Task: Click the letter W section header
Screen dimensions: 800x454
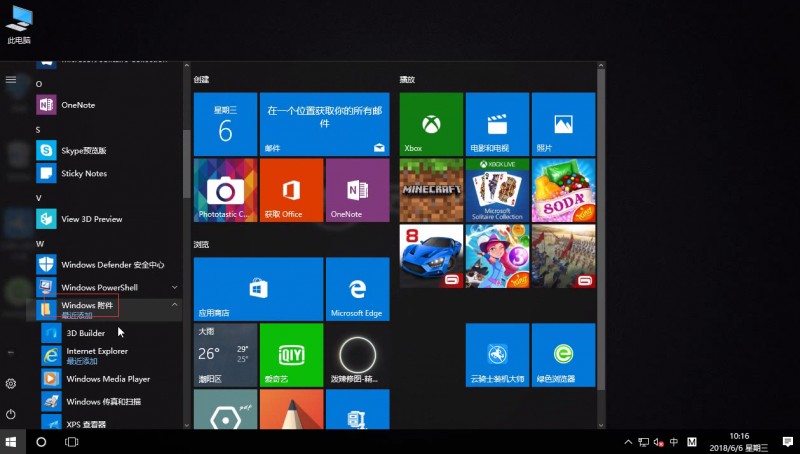Action: (40, 243)
